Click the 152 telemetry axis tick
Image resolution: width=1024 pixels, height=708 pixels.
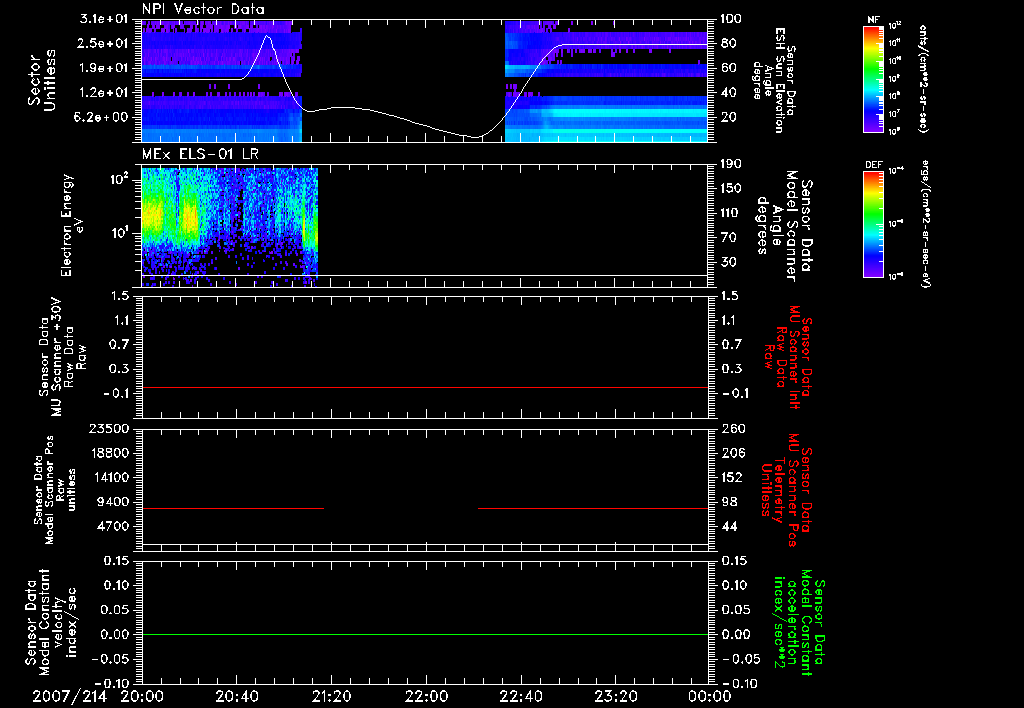pyautogui.click(x=731, y=477)
